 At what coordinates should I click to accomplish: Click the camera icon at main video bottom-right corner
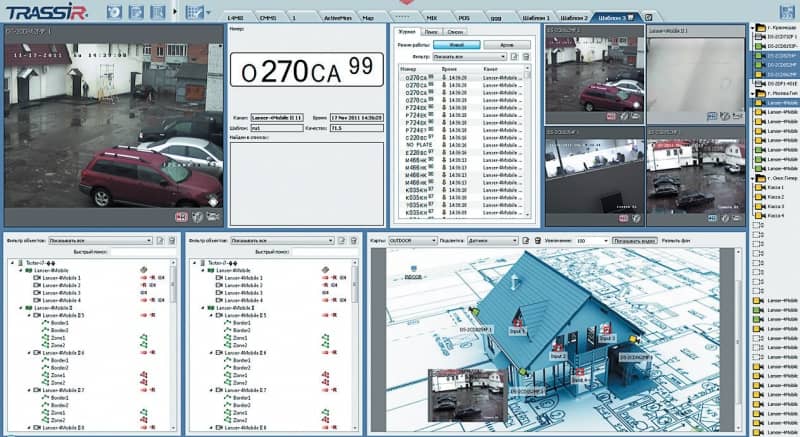pos(212,215)
